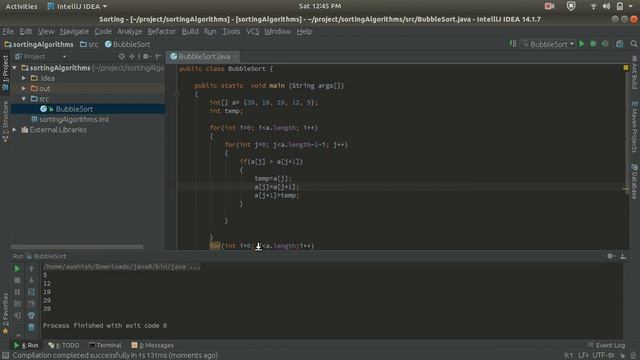Hide the Project panel with the hide icon
This screenshot has width=640, height=360.
pyautogui.click(x=158, y=56)
